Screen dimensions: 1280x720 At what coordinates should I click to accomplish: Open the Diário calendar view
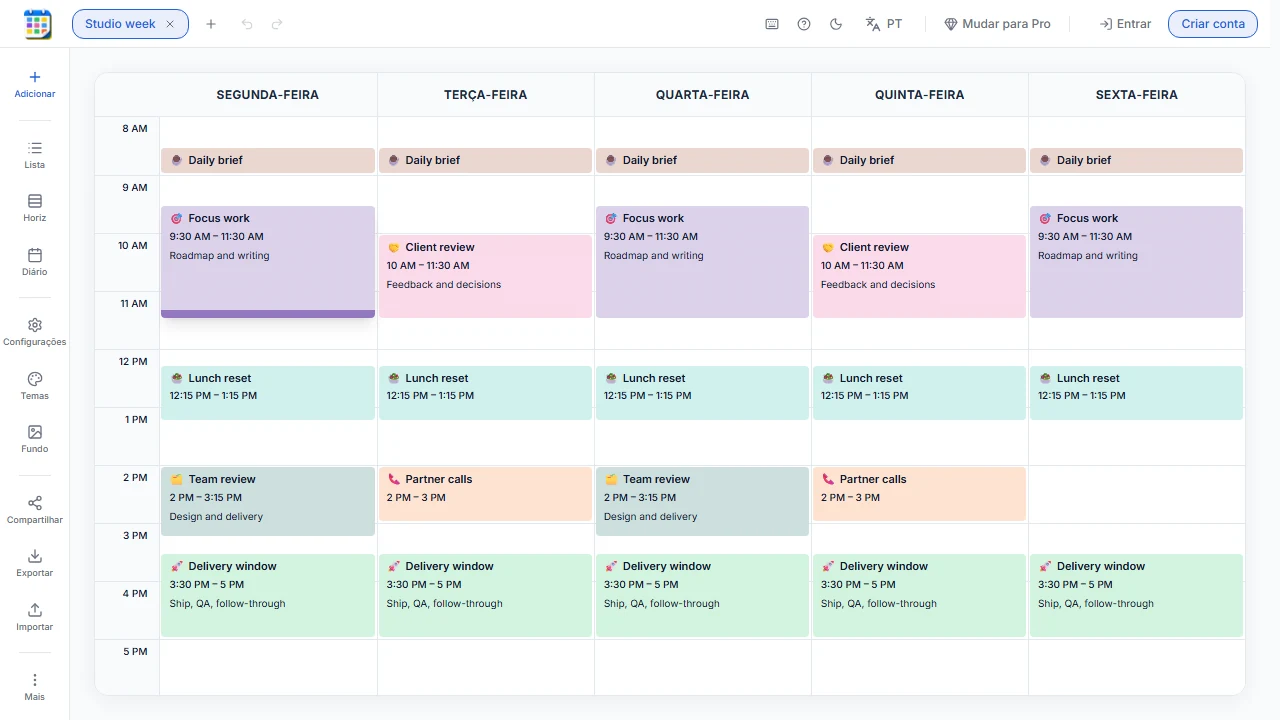click(x=35, y=262)
